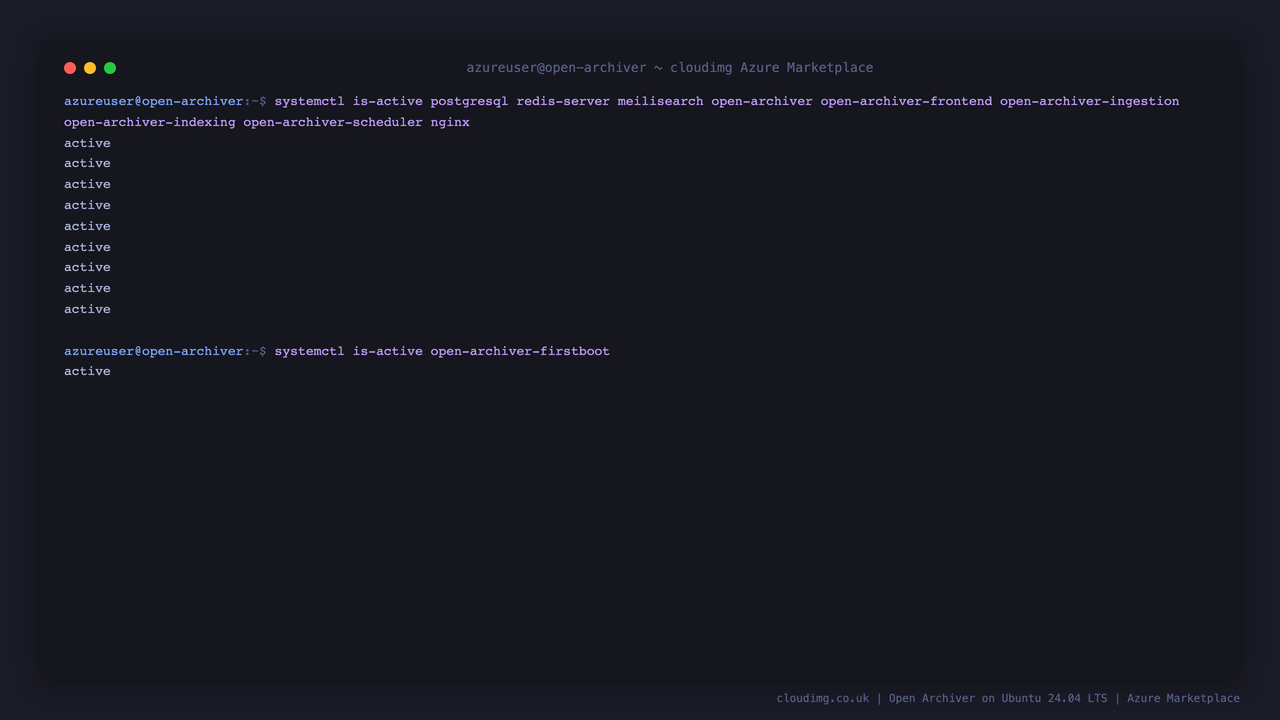The height and width of the screenshot is (720, 1280).
Task: Click the first prompt 'azureuser@open-archiver'
Action: click(x=154, y=101)
